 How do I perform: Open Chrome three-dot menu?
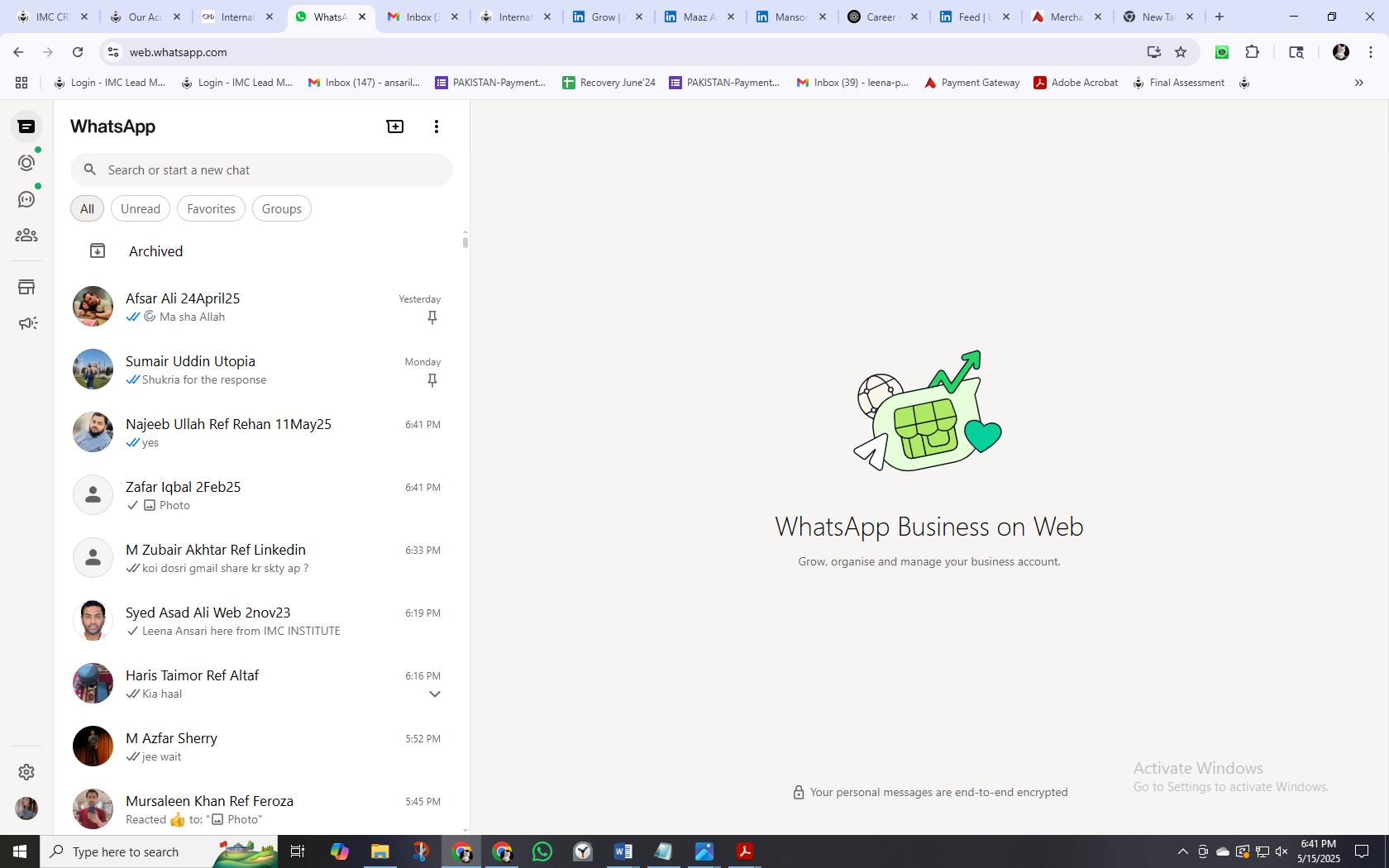click(1371, 52)
